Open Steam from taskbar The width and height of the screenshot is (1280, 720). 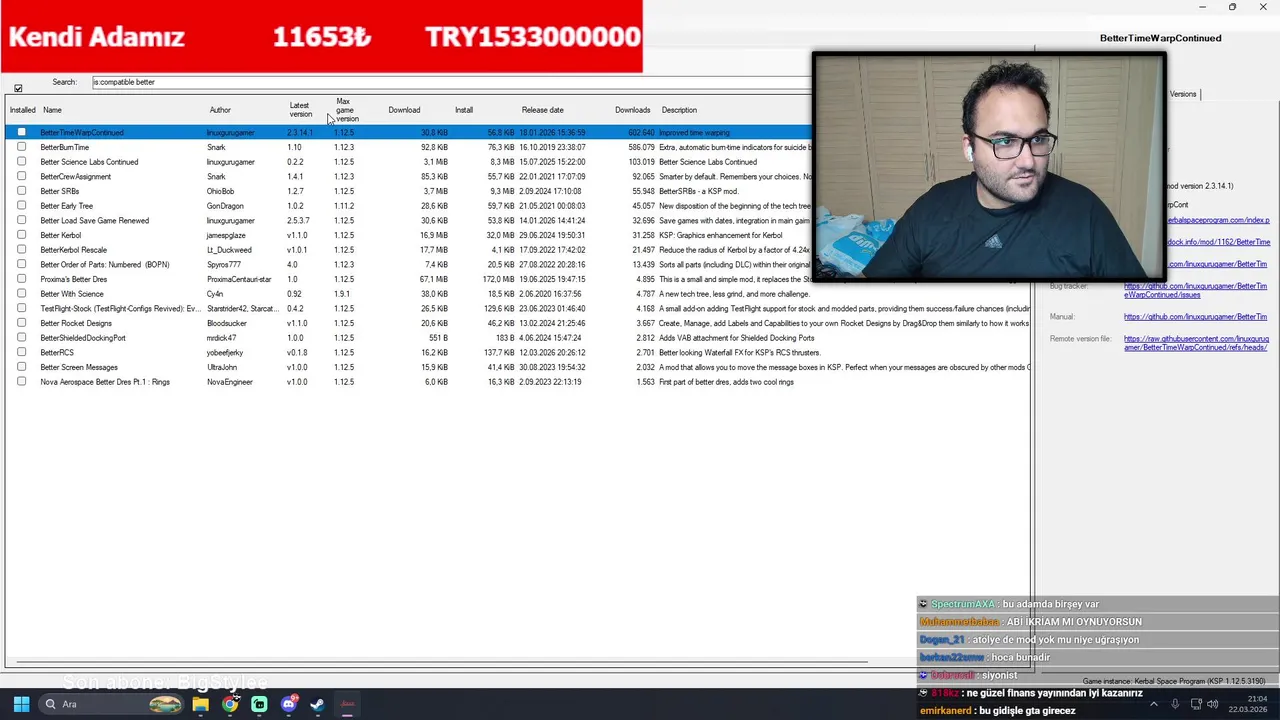pyautogui.click(x=317, y=704)
